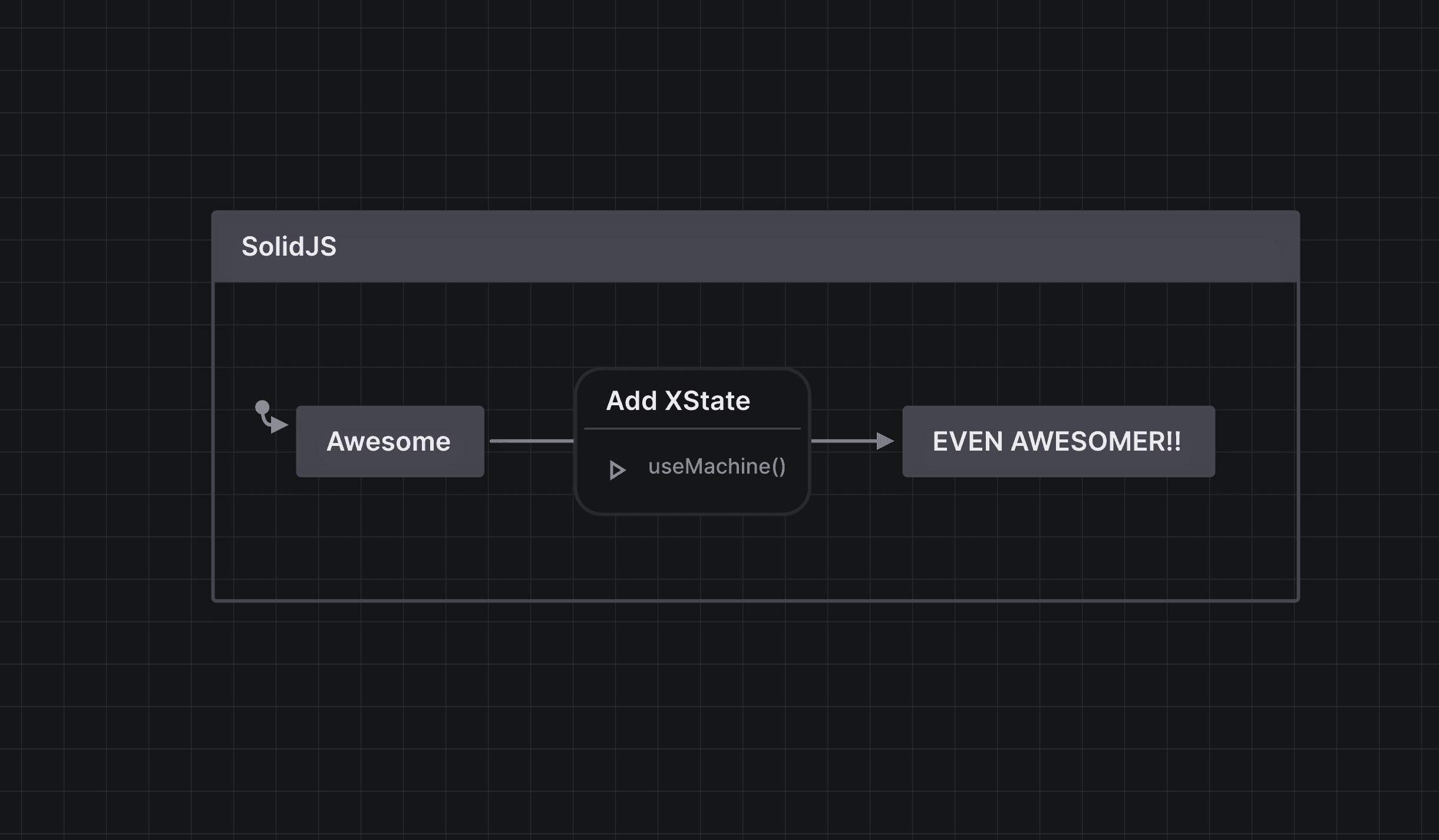Click the useMachine() action text
Image resolution: width=1439 pixels, height=840 pixels.
pos(717,467)
